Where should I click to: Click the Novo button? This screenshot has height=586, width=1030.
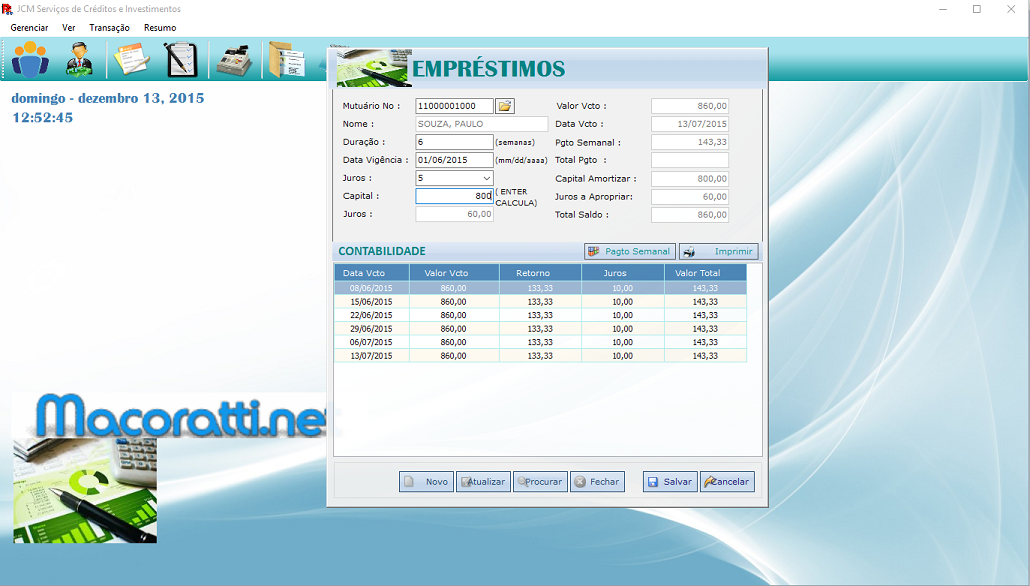click(x=426, y=482)
